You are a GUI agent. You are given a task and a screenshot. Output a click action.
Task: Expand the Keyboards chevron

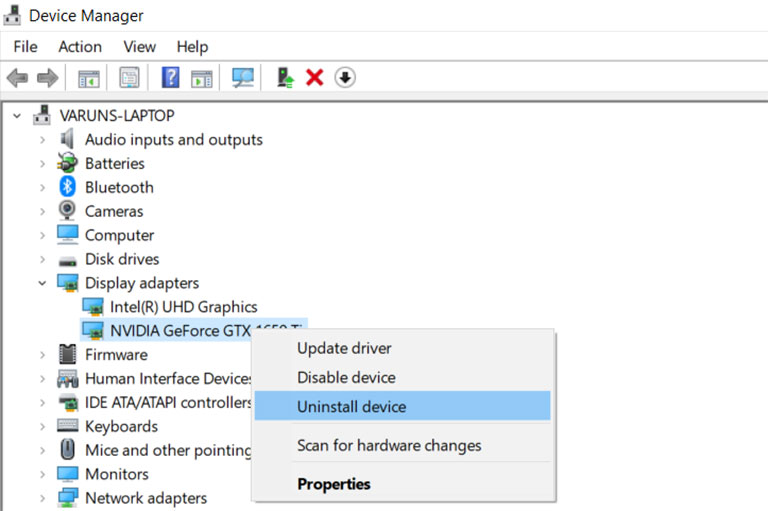tap(43, 427)
